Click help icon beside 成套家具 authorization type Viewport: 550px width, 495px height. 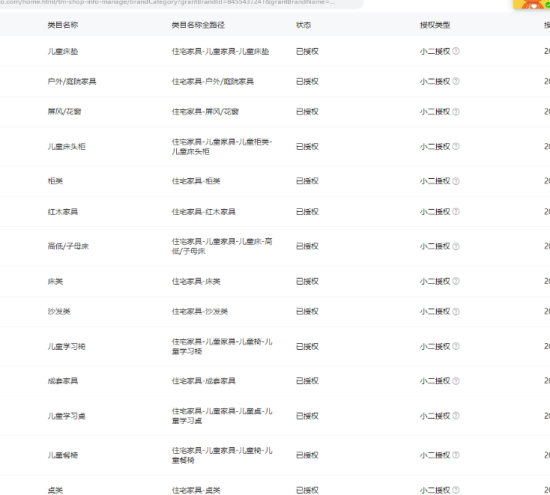pyautogui.click(x=456, y=381)
